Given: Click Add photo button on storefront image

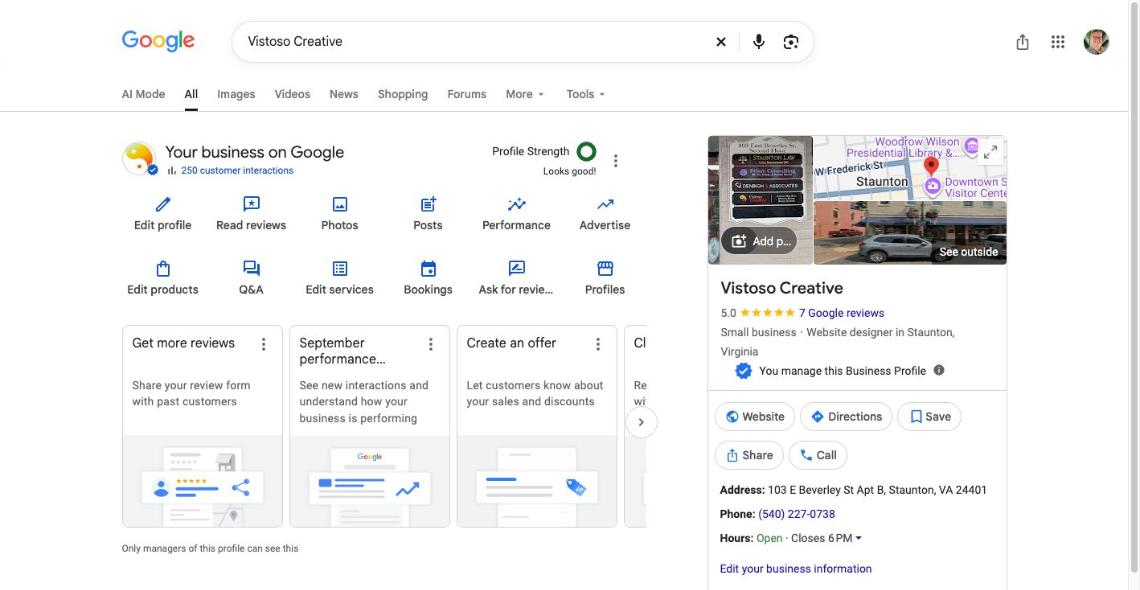Looking at the screenshot, I should 759,241.
